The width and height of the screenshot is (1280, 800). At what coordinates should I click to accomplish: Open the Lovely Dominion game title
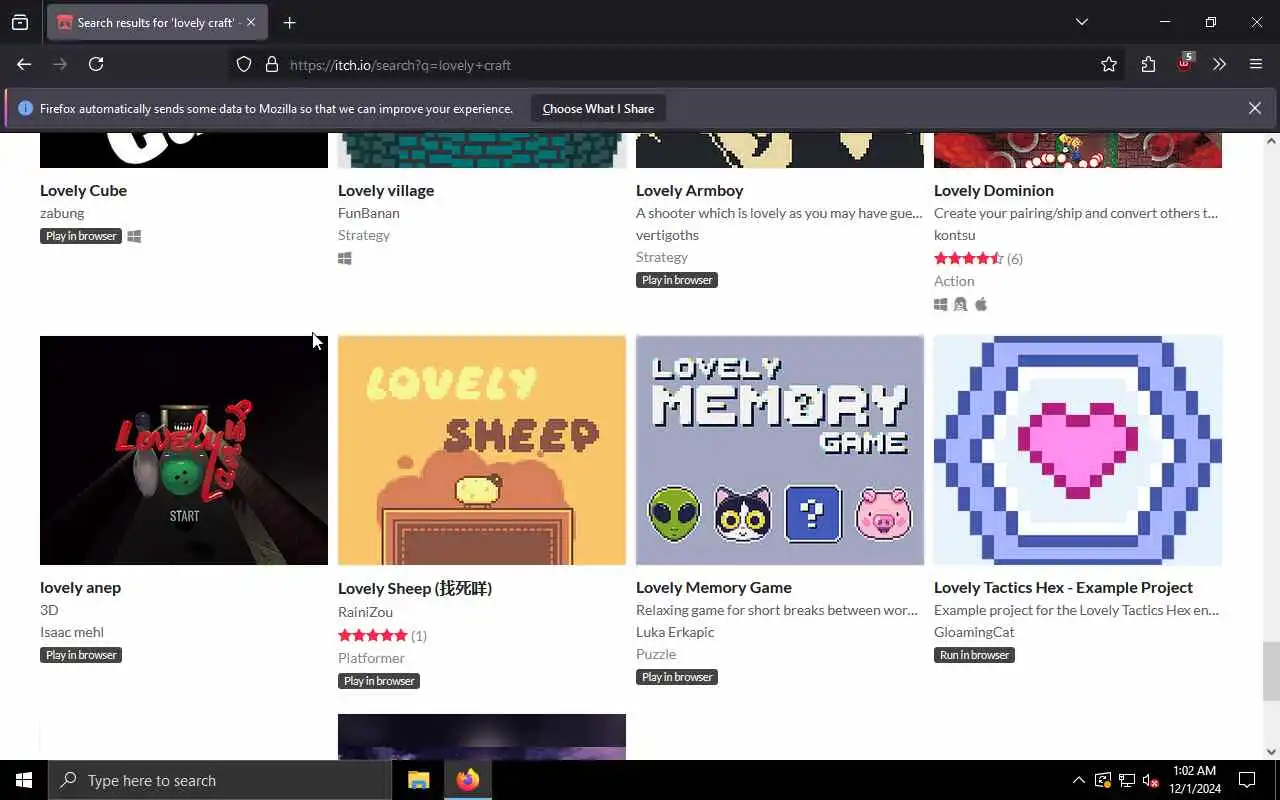click(x=994, y=190)
